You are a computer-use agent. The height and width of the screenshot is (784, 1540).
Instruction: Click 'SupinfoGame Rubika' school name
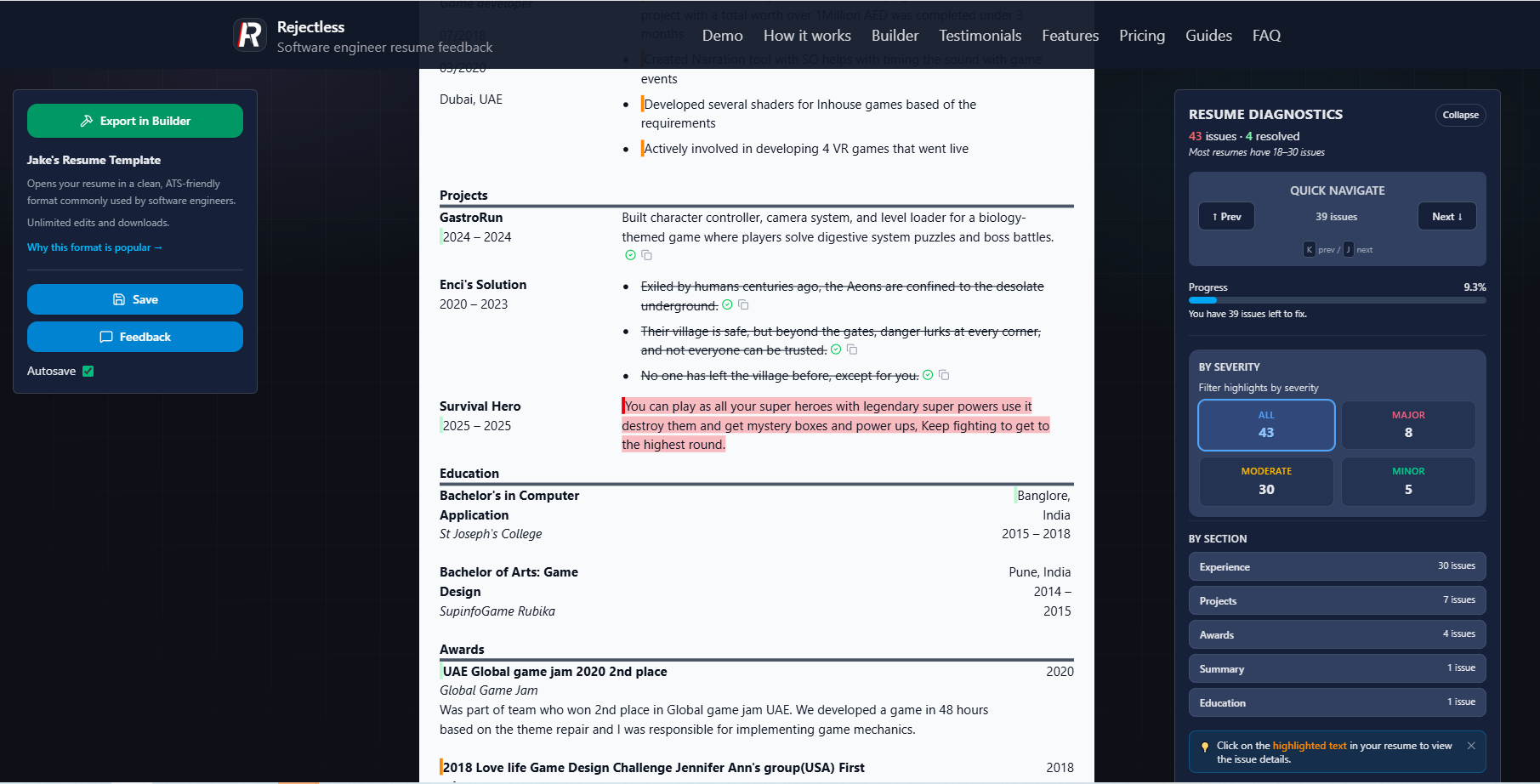(497, 611)
